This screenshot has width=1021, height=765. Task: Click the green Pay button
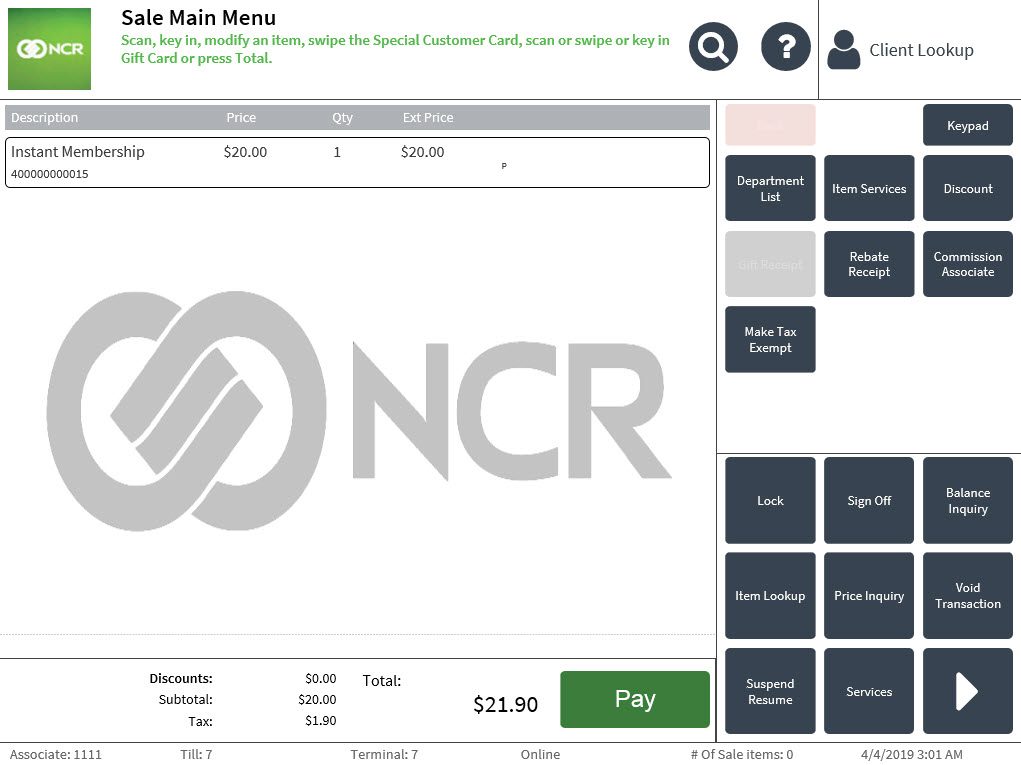click(x=635, y=699)
